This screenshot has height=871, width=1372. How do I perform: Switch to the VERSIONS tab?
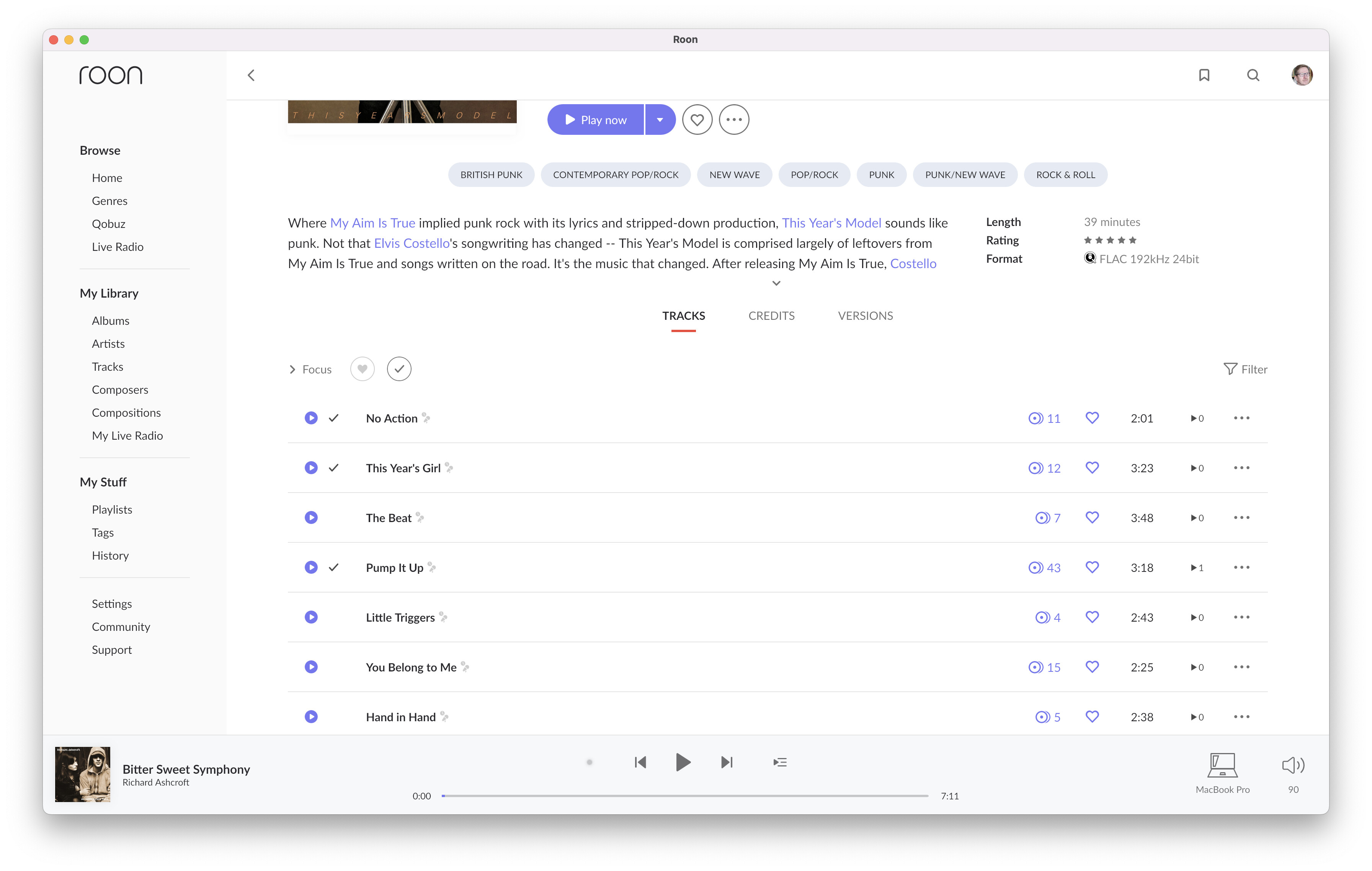click(x=866, y=316)
